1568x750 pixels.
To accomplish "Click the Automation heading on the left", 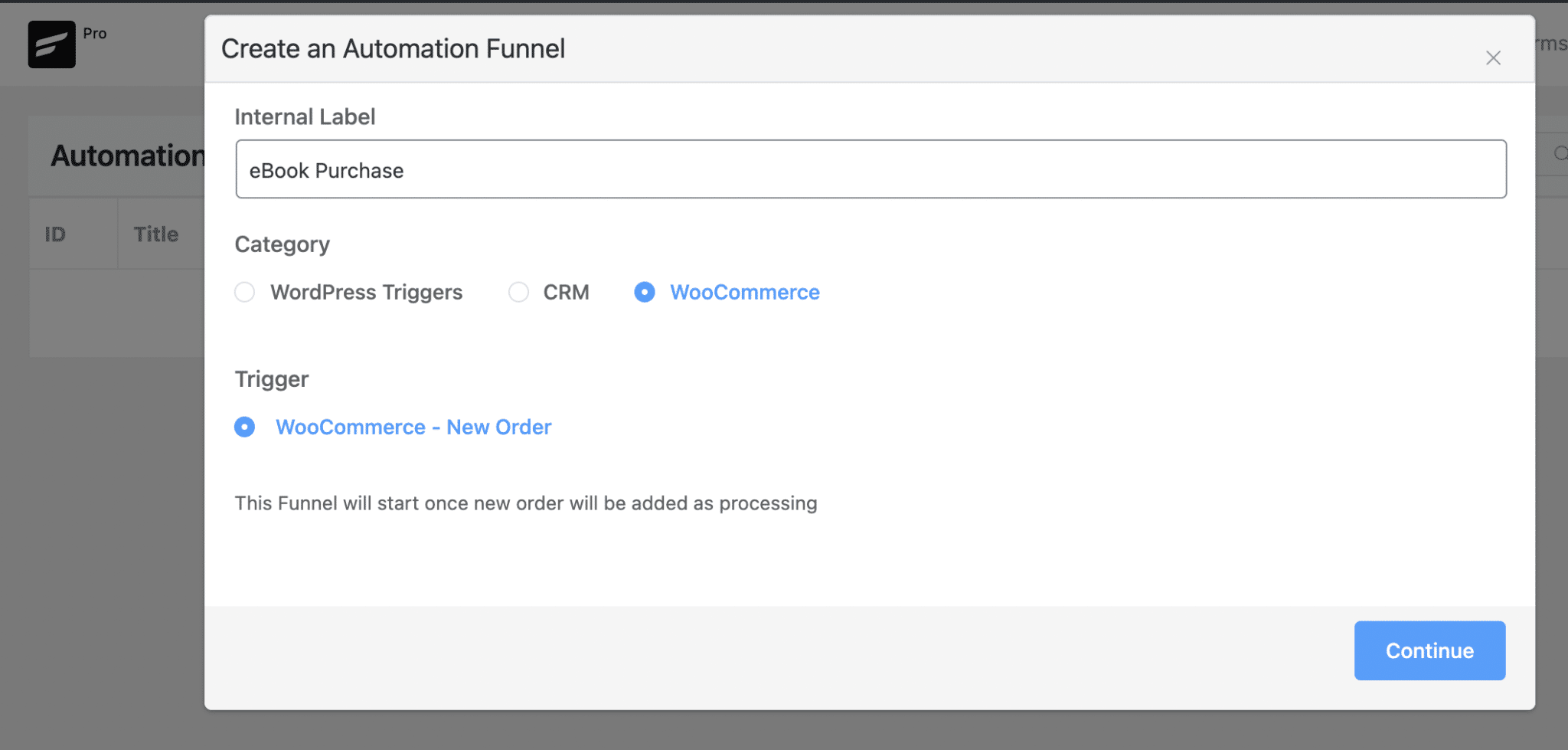I will [x=129, y=156].
